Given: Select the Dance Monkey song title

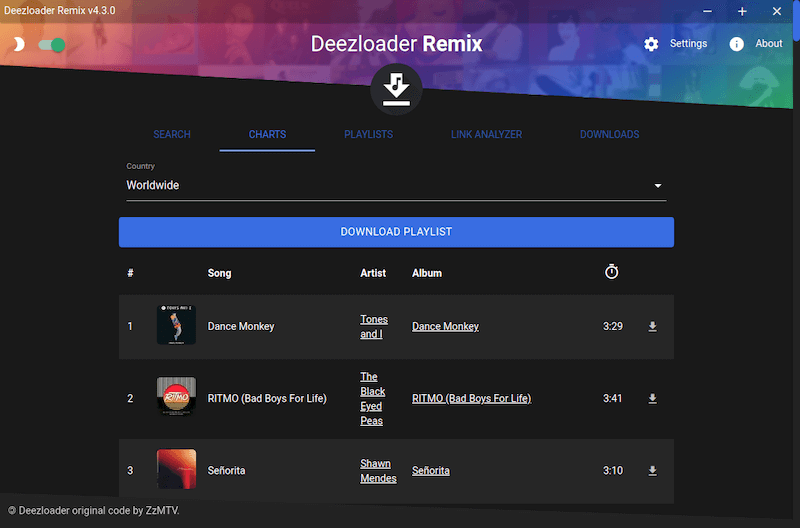Looking at the screenshot, I should (241, 326).
